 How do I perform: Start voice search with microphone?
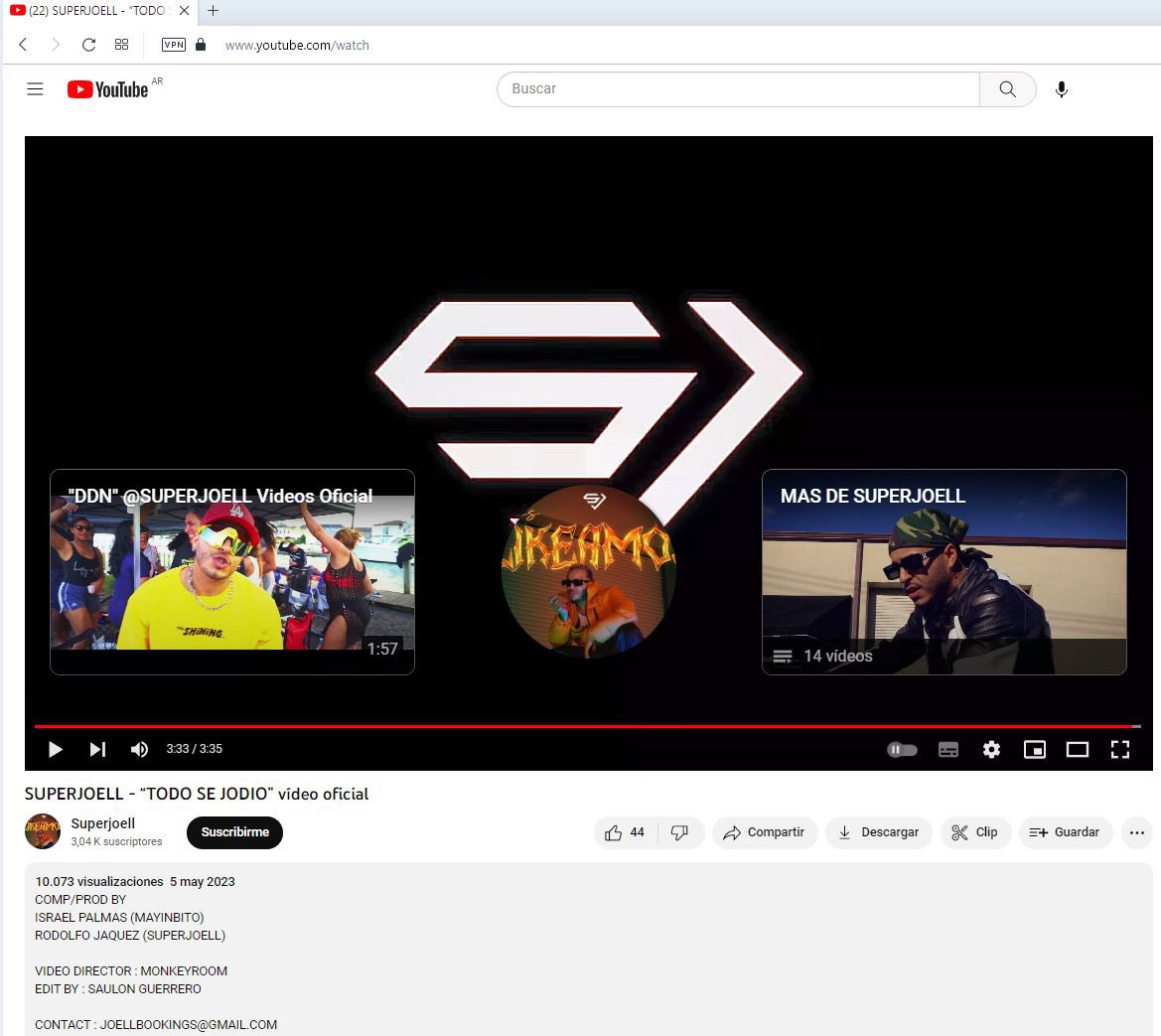[1061, 88]
